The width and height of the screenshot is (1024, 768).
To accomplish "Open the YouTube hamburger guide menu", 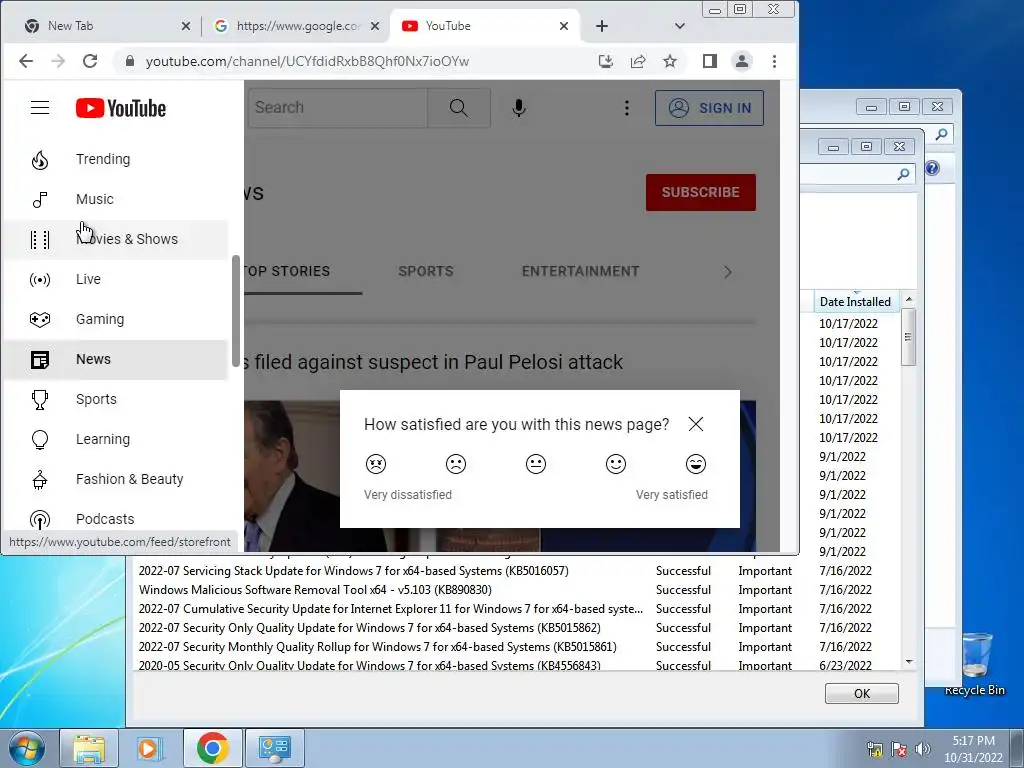I will coord(40,108).
